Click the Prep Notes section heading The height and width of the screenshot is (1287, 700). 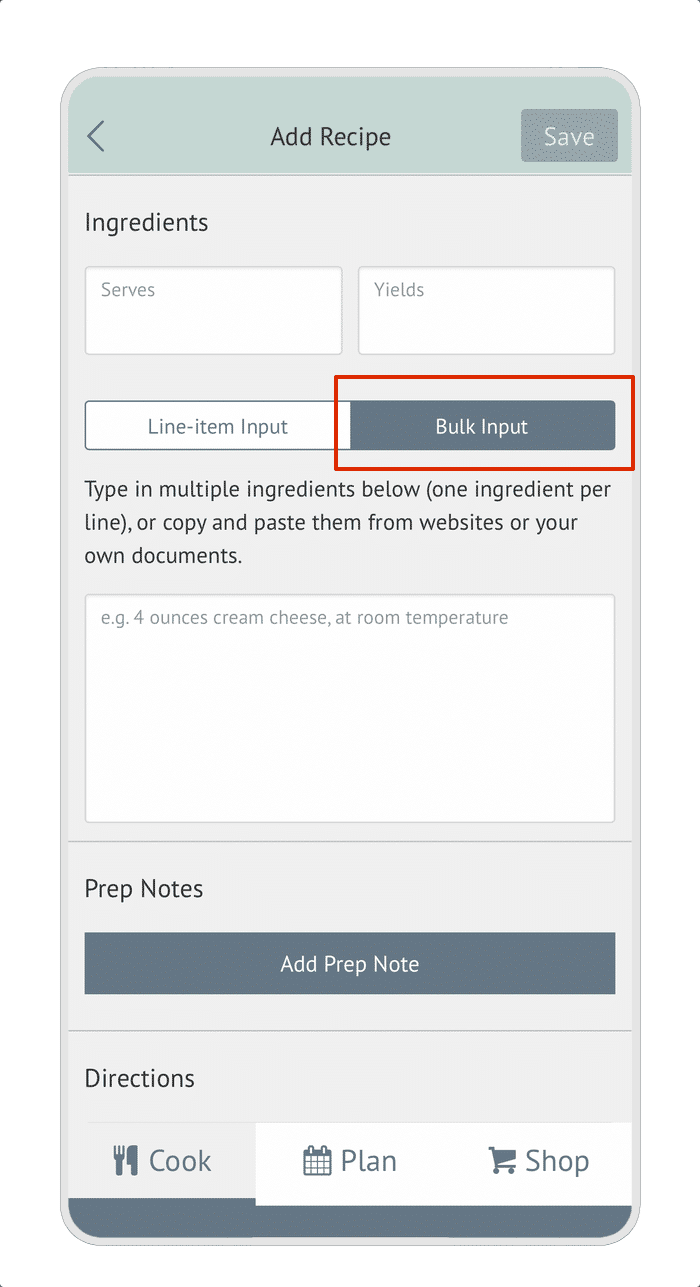point(144,889)
